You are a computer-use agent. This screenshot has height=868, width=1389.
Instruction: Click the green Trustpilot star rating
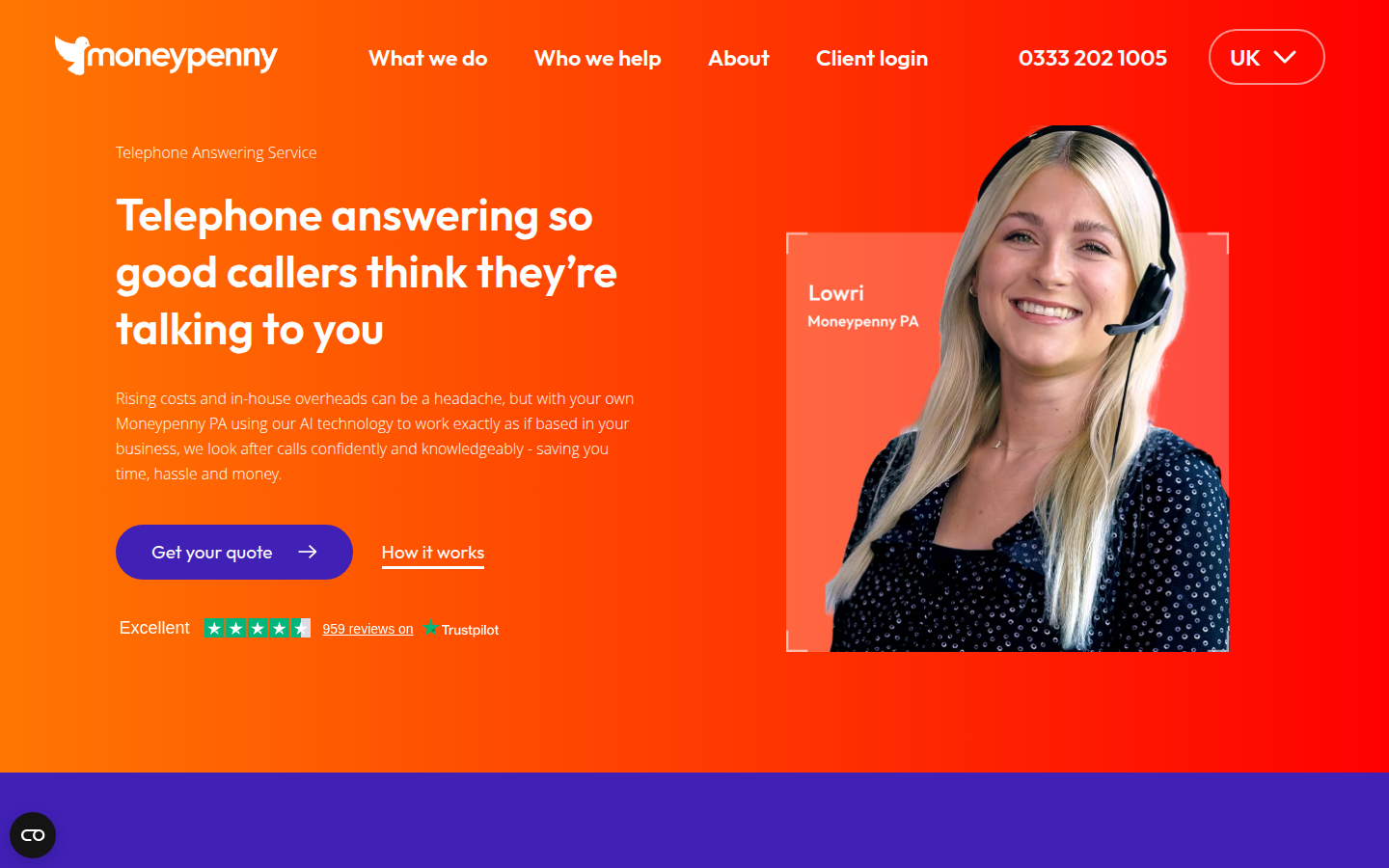[258, 629]
